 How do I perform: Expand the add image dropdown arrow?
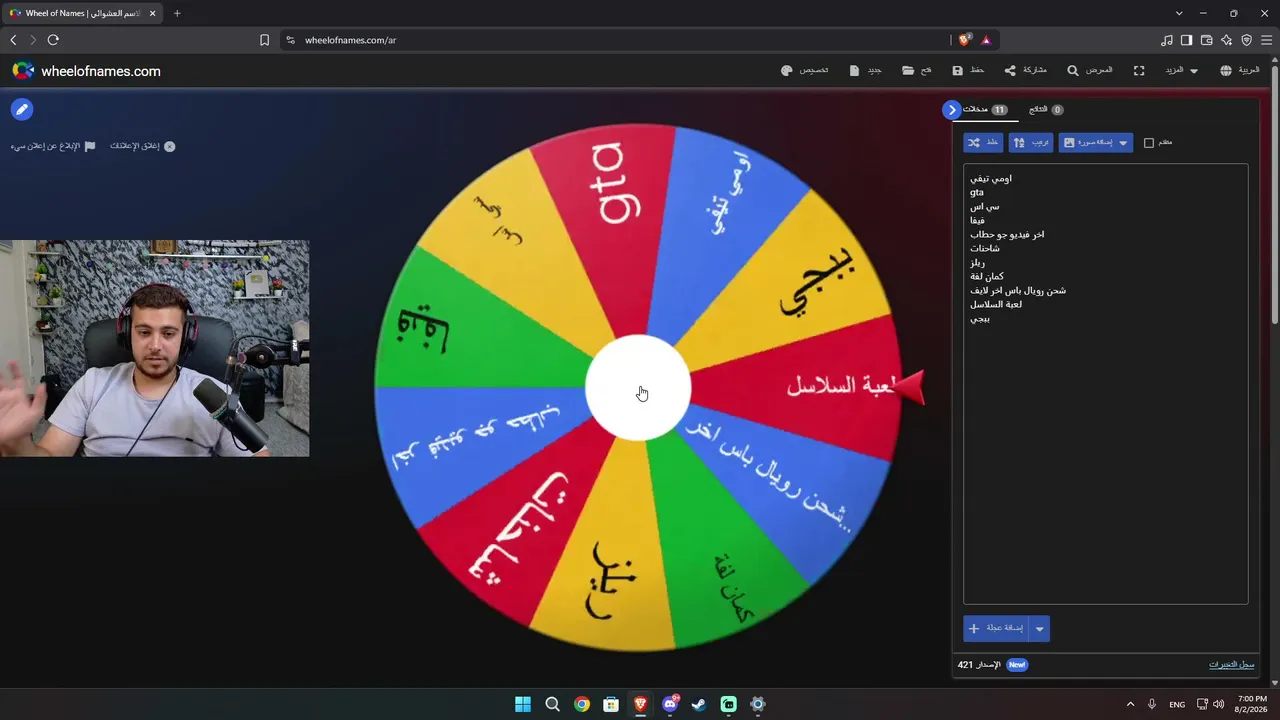click(x=1123, y=143)
